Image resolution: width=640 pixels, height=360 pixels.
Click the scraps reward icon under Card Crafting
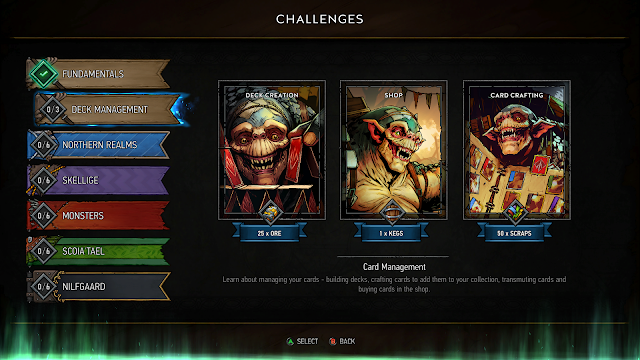pos(515,212)
